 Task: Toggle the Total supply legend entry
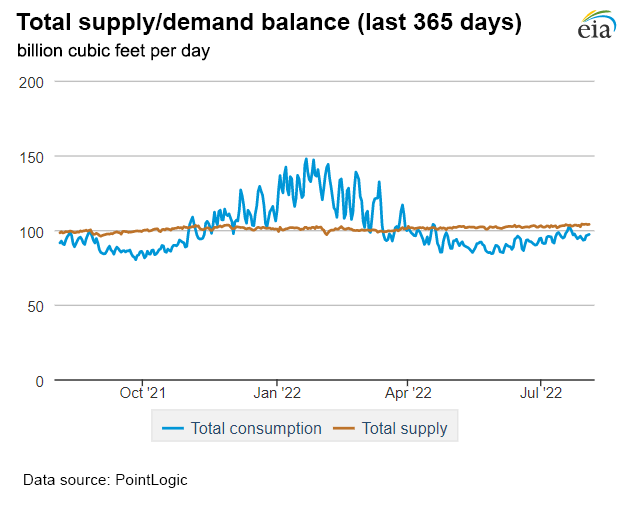(390, 428)
